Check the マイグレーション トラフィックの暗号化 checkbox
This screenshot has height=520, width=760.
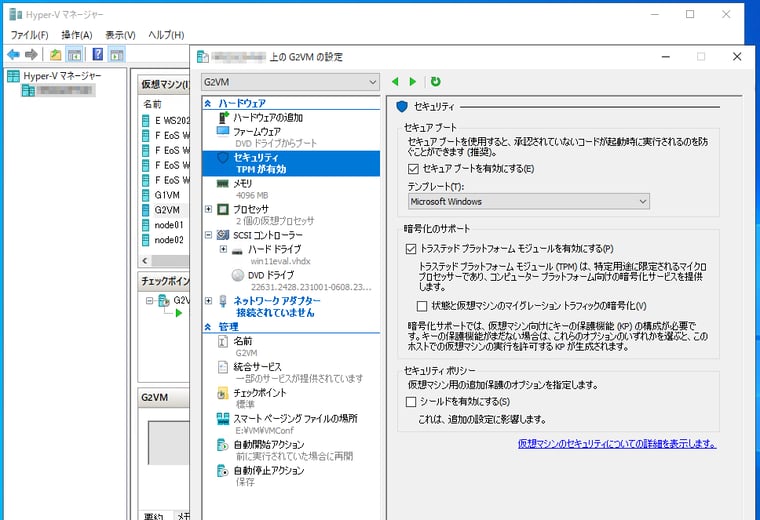(x=422, y=306)
